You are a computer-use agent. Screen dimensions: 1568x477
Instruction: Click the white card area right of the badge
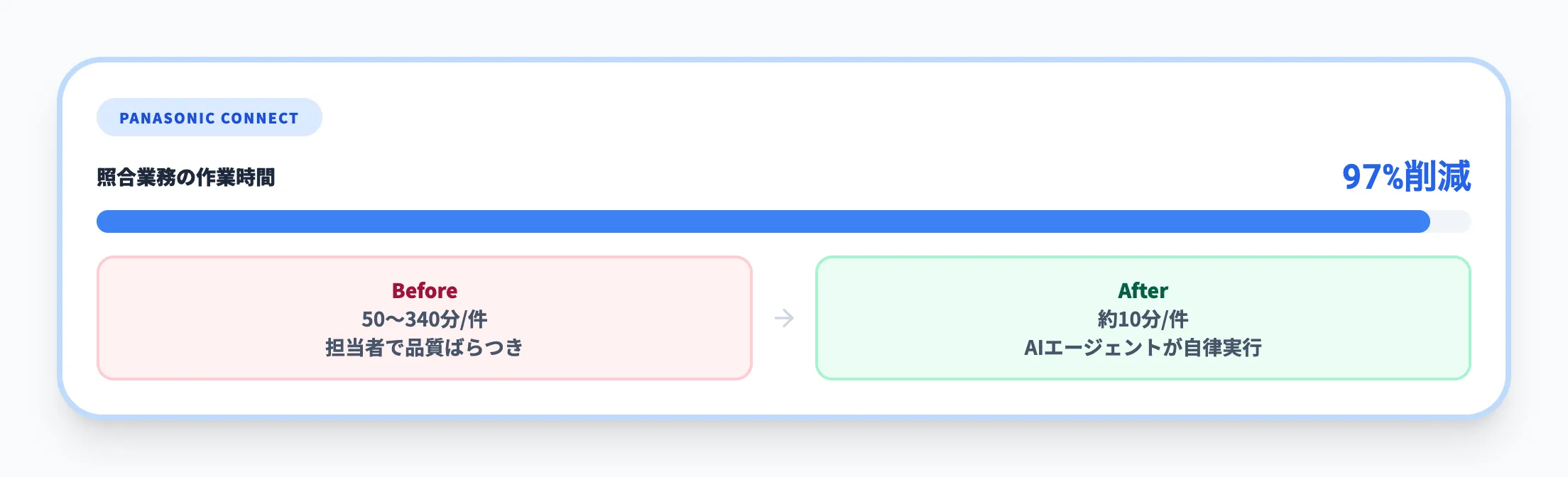click(x=781, y=118)
